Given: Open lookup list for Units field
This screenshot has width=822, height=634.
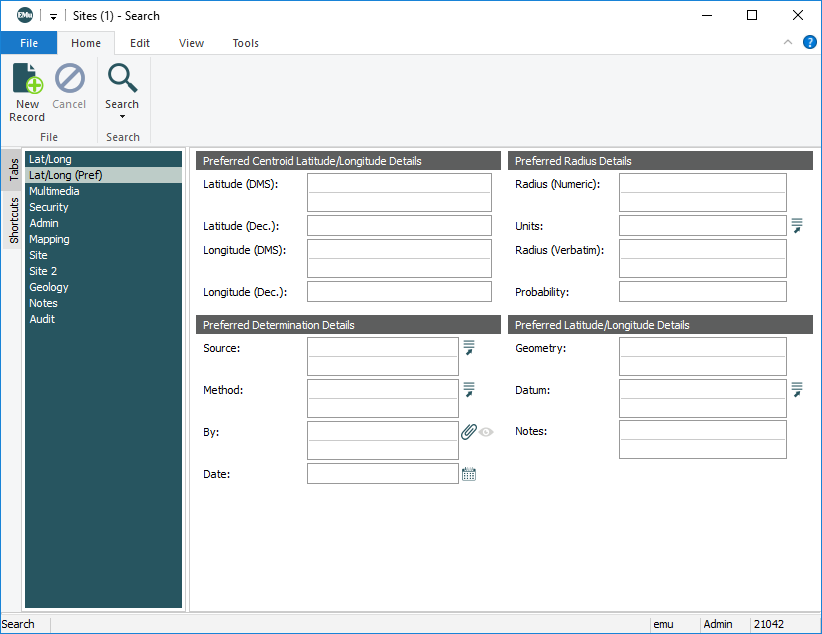Looking at the screenshot, I should pos(797,226).
